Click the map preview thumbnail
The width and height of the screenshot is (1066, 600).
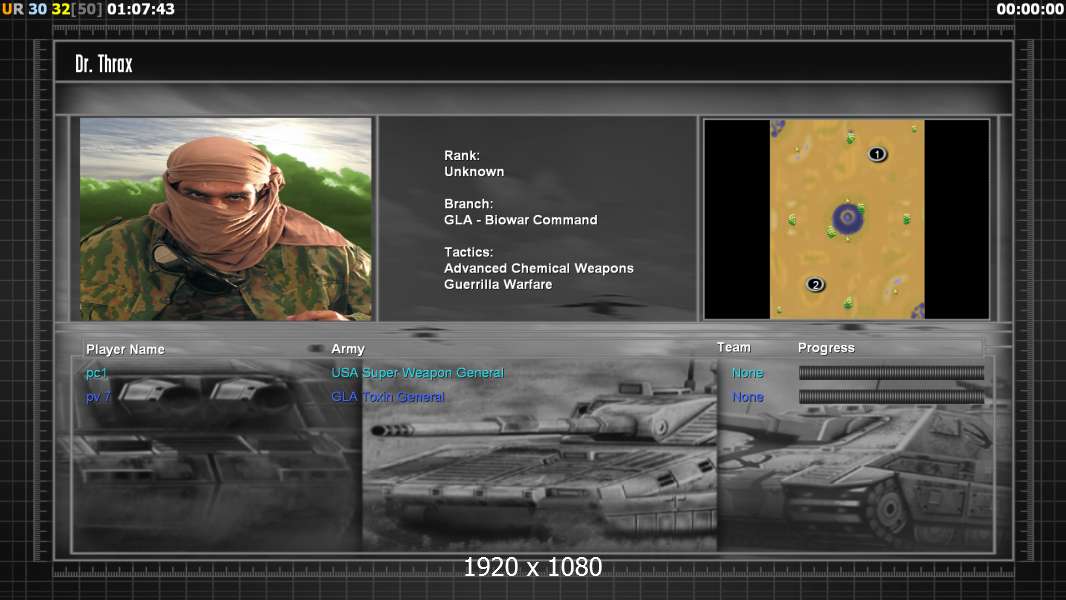(846, 219)
